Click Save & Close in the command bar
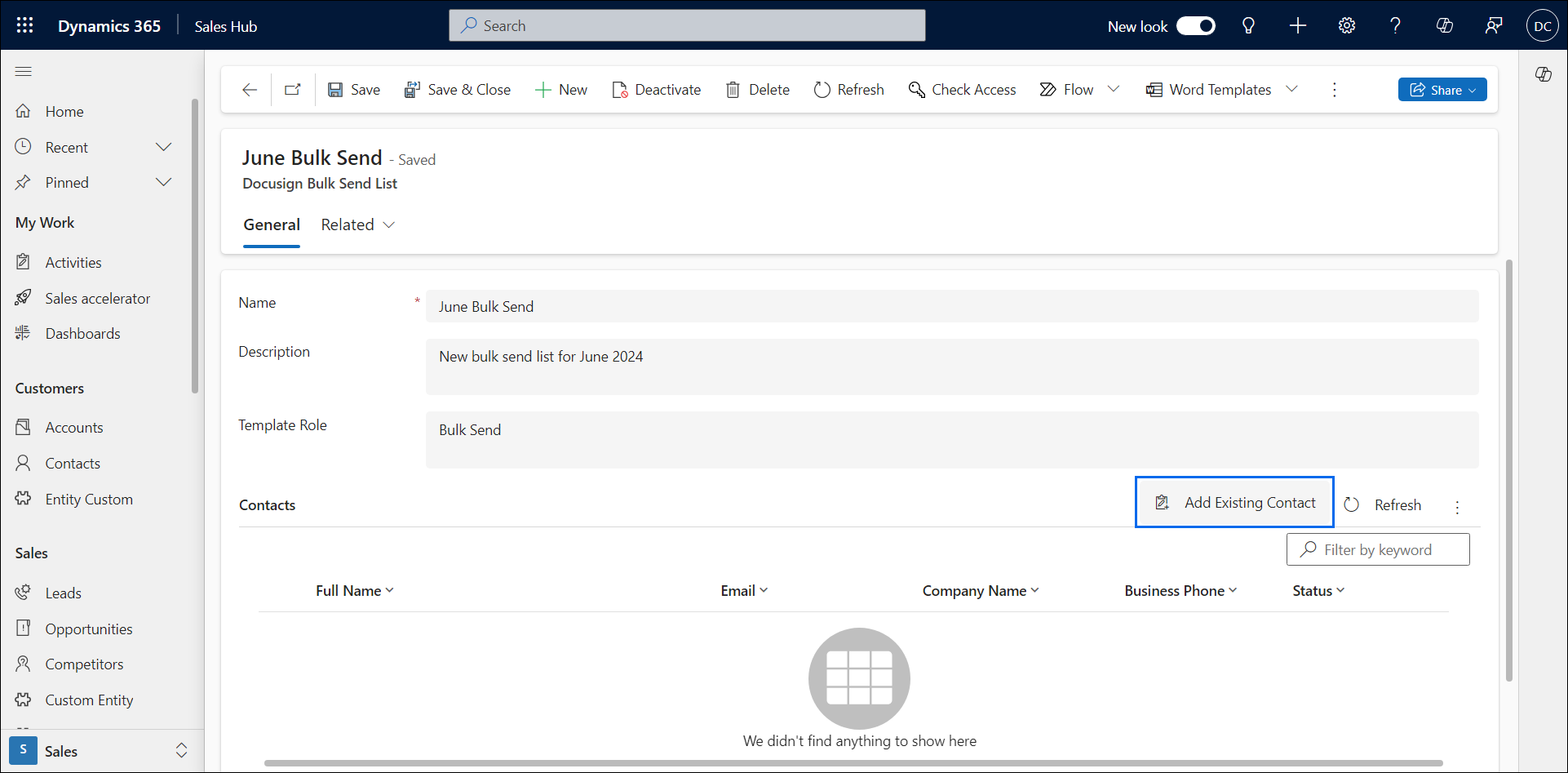Viewport: 1568px width, 773px height. click(458, 89)
